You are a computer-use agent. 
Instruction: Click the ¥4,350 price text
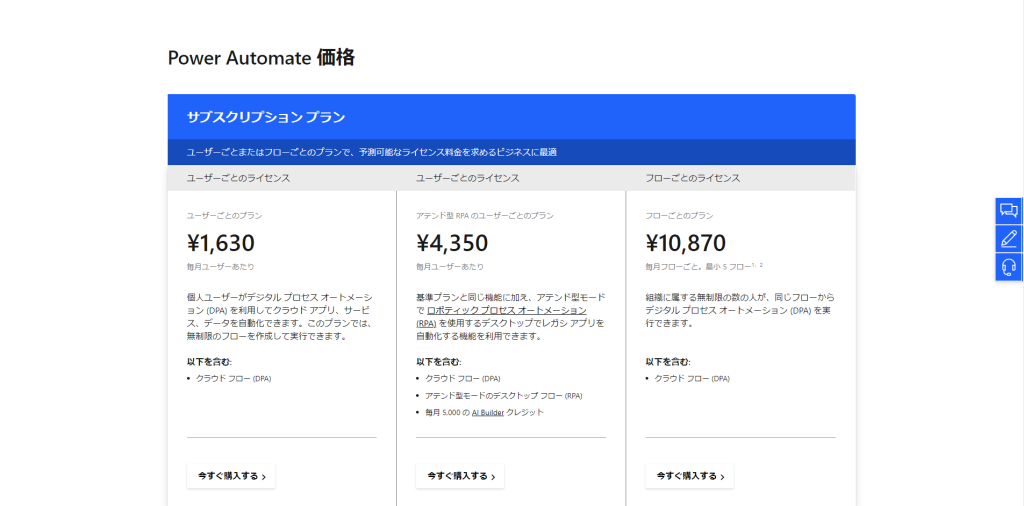452,243
